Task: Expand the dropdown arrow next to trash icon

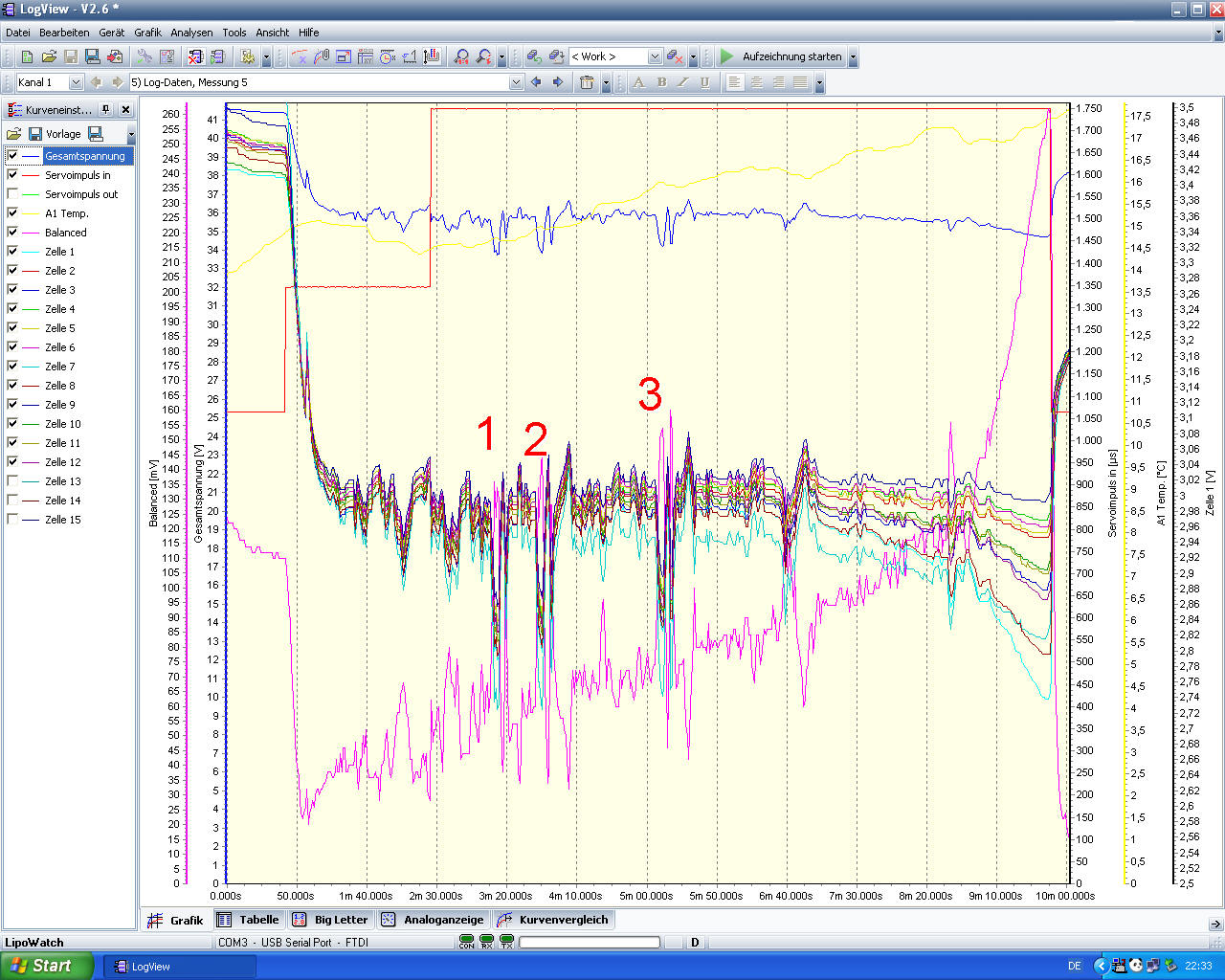Action: click(x=606, y=82)
